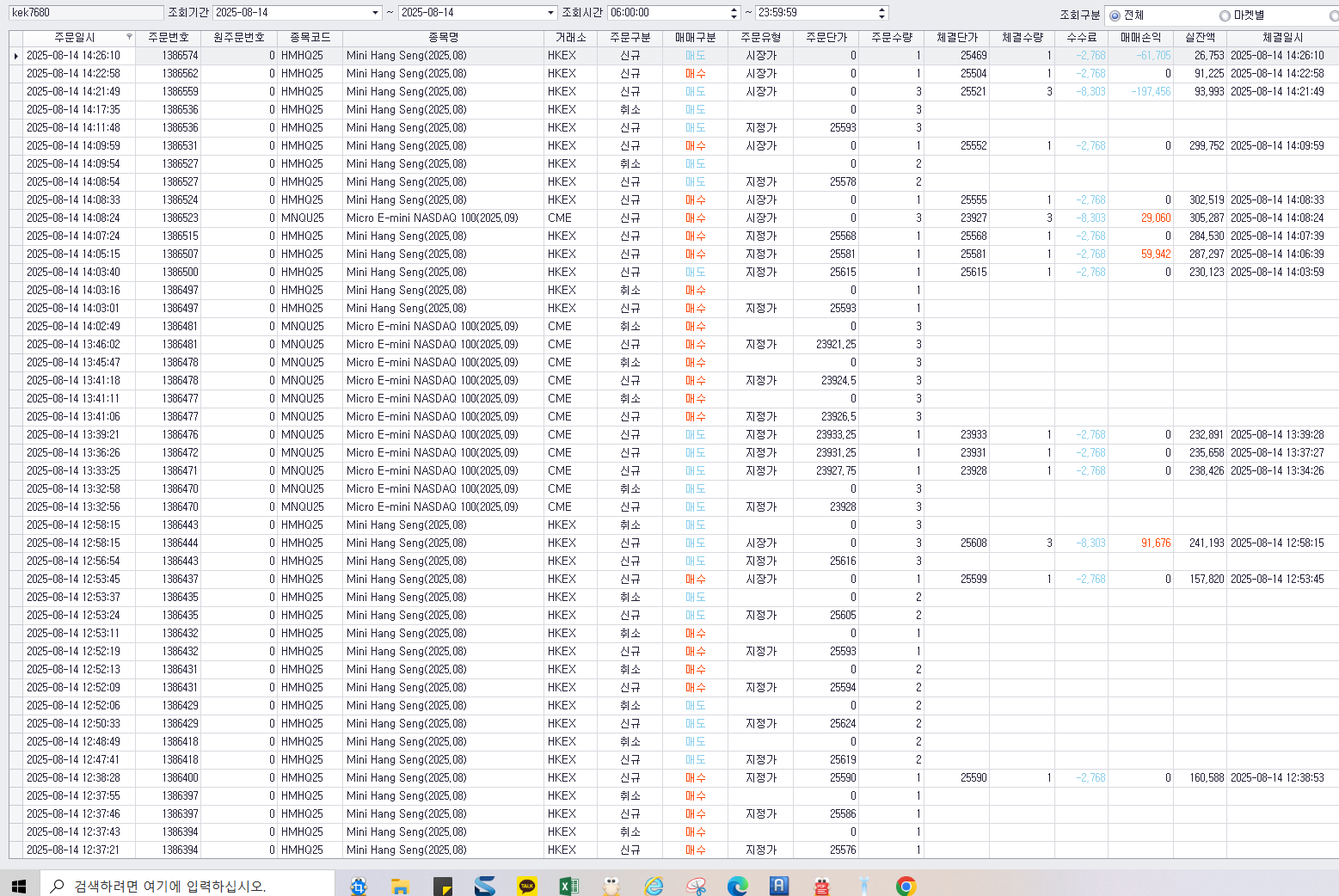Click the Windows Start button
This screenshot has width=1339, height=896.
point(19,886)
